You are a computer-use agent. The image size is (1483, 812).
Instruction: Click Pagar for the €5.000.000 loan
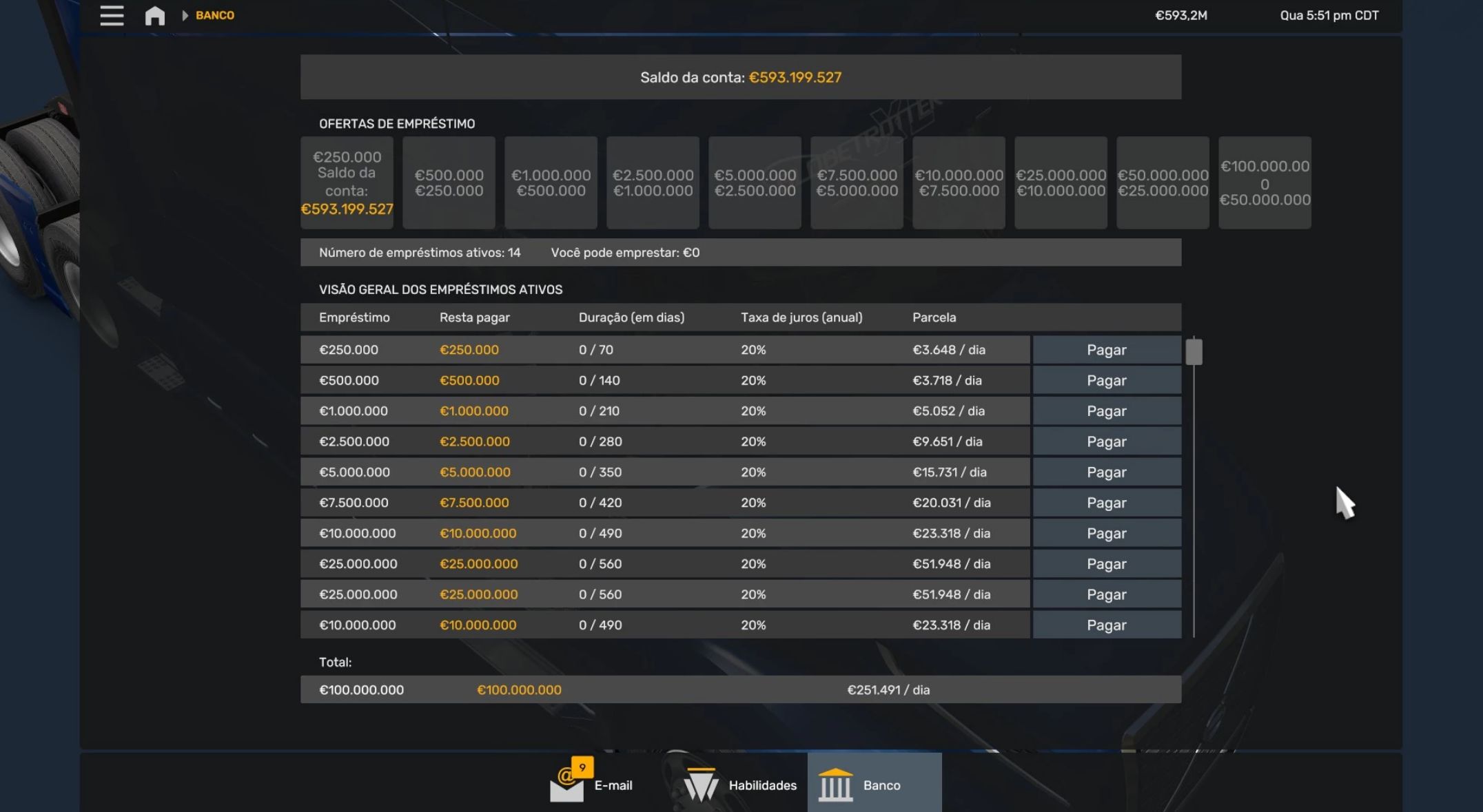point(1106,472)
